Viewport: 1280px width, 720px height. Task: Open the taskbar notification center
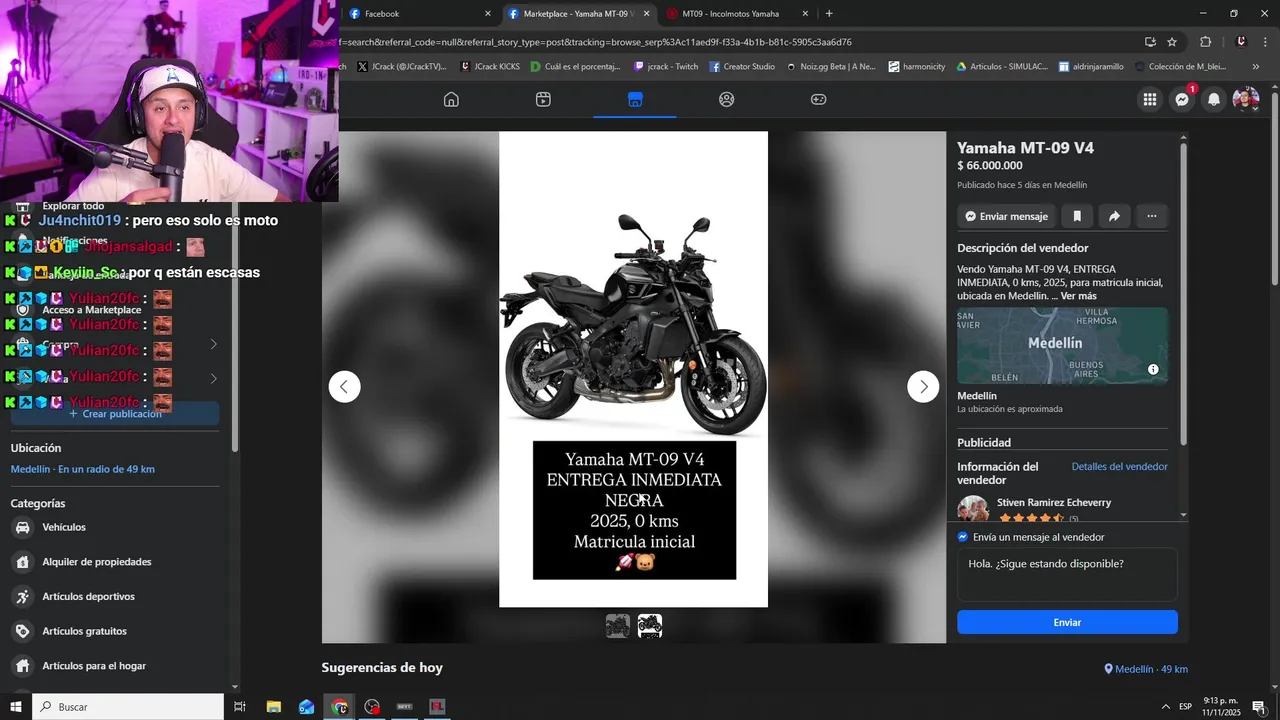[x=1258, y=707]
